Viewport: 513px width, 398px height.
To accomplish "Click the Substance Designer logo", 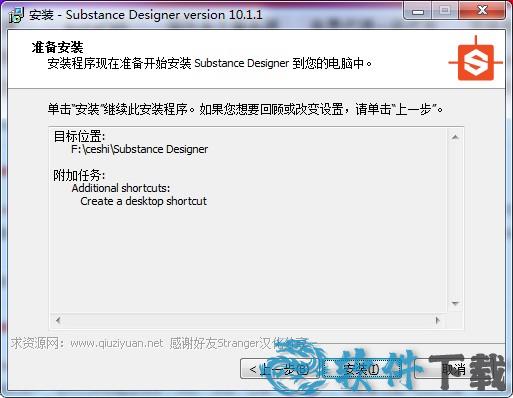I will click(476, 59).
